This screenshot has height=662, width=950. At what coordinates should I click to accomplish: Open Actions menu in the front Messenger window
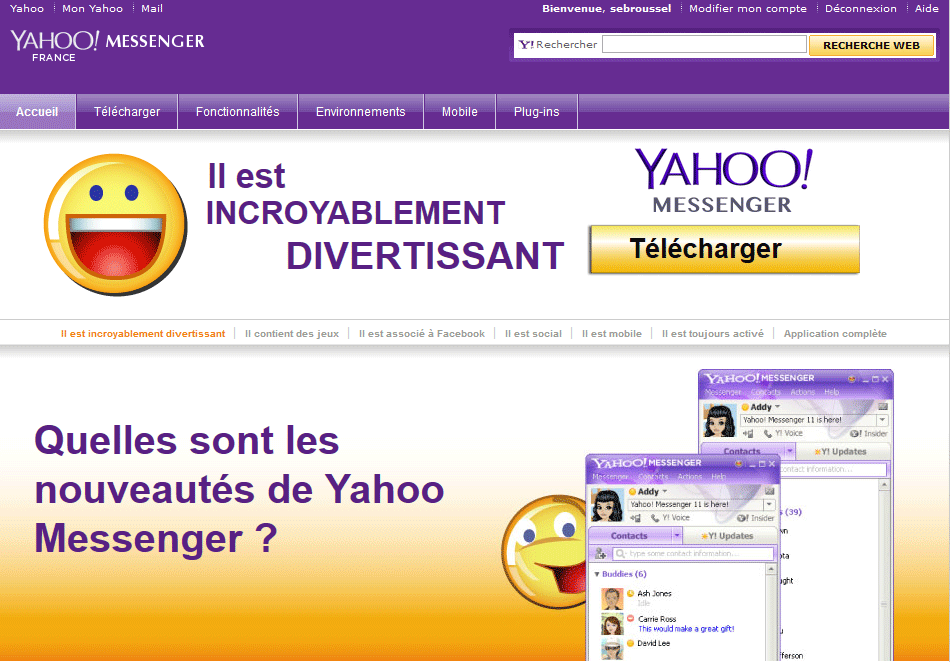point(689,477)
